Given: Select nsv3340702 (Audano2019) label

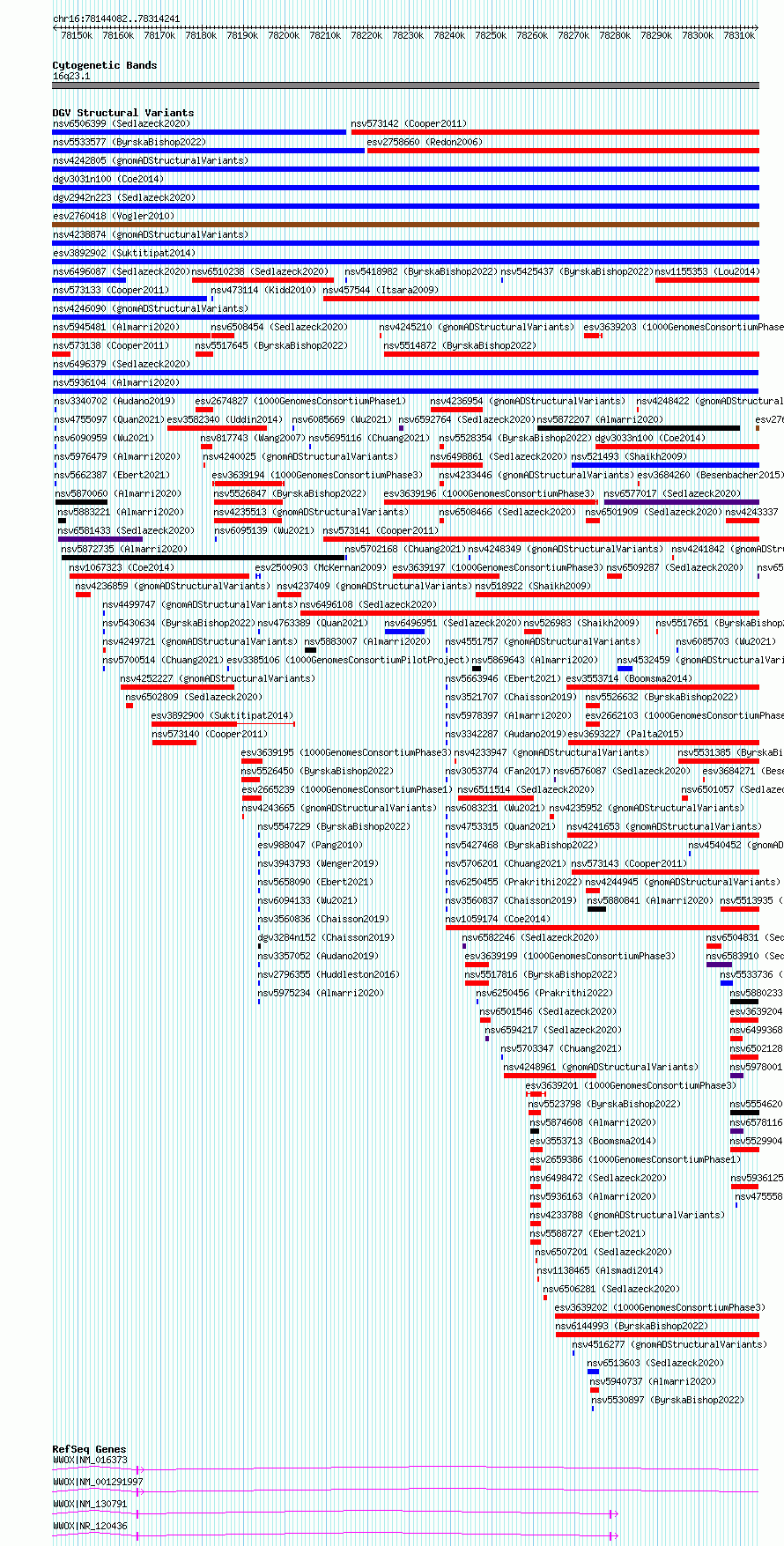Looking at the screenshot, I should 115,401.
